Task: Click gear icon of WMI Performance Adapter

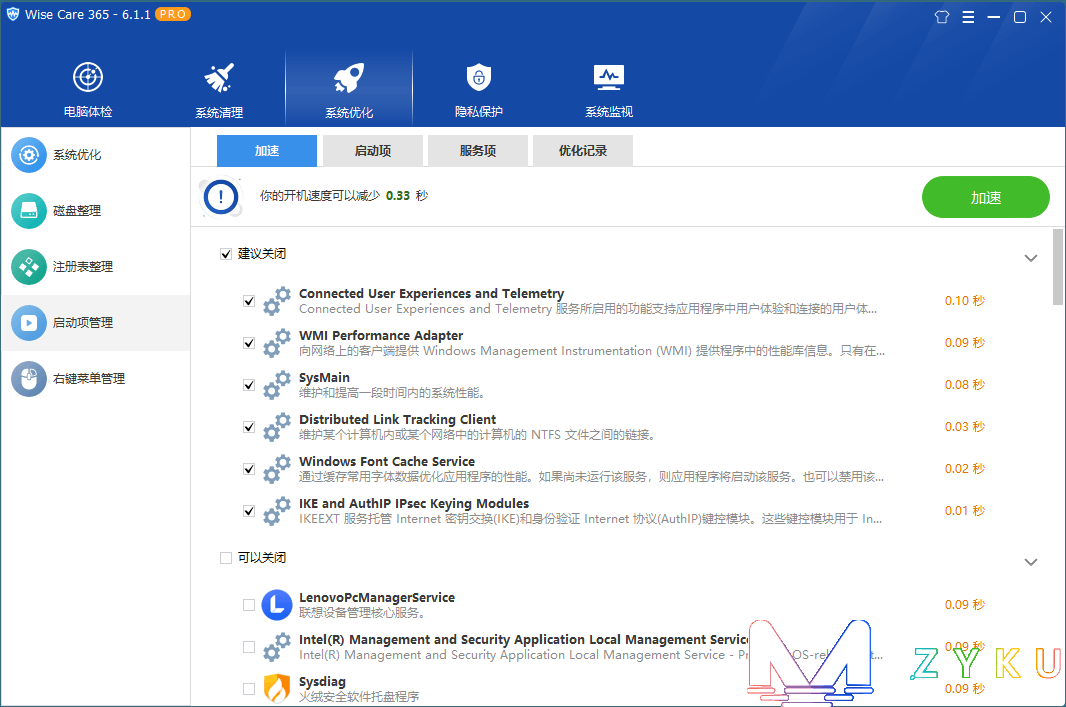Action: click(x=277, y=343)
